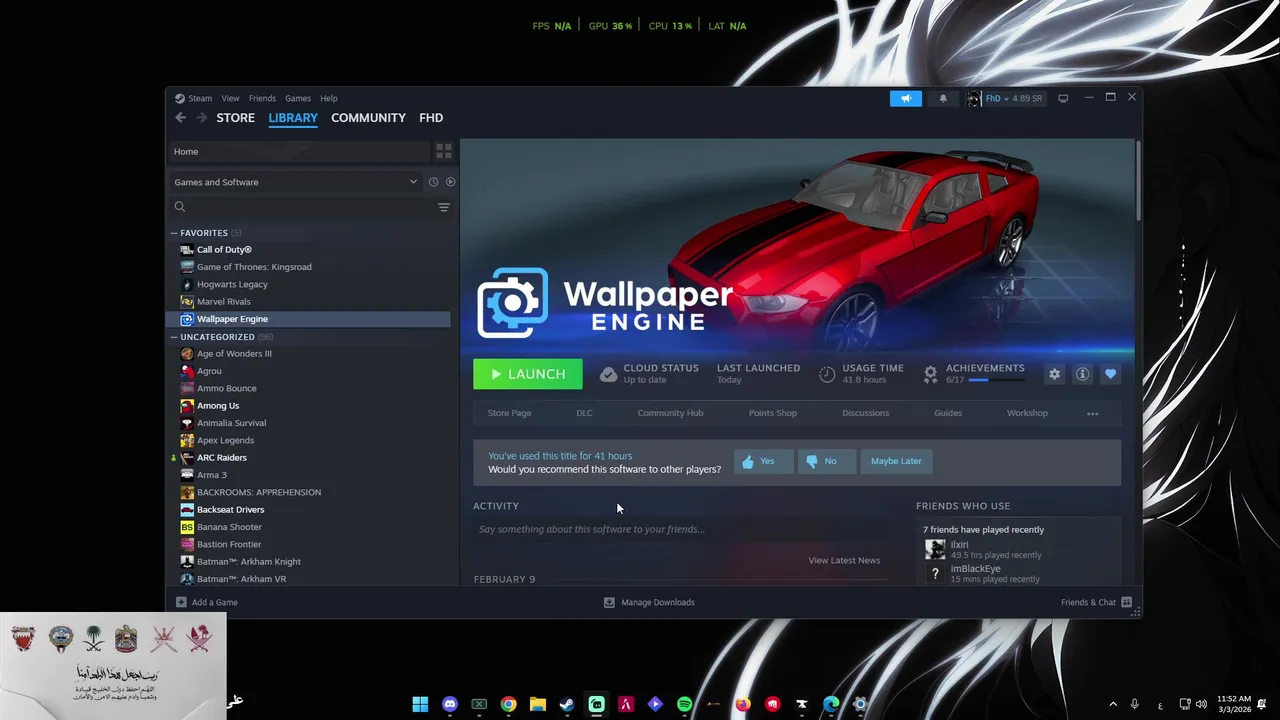1280x720 pixels.
Task: Open Manage Downloads
Action: click(649, 602)
